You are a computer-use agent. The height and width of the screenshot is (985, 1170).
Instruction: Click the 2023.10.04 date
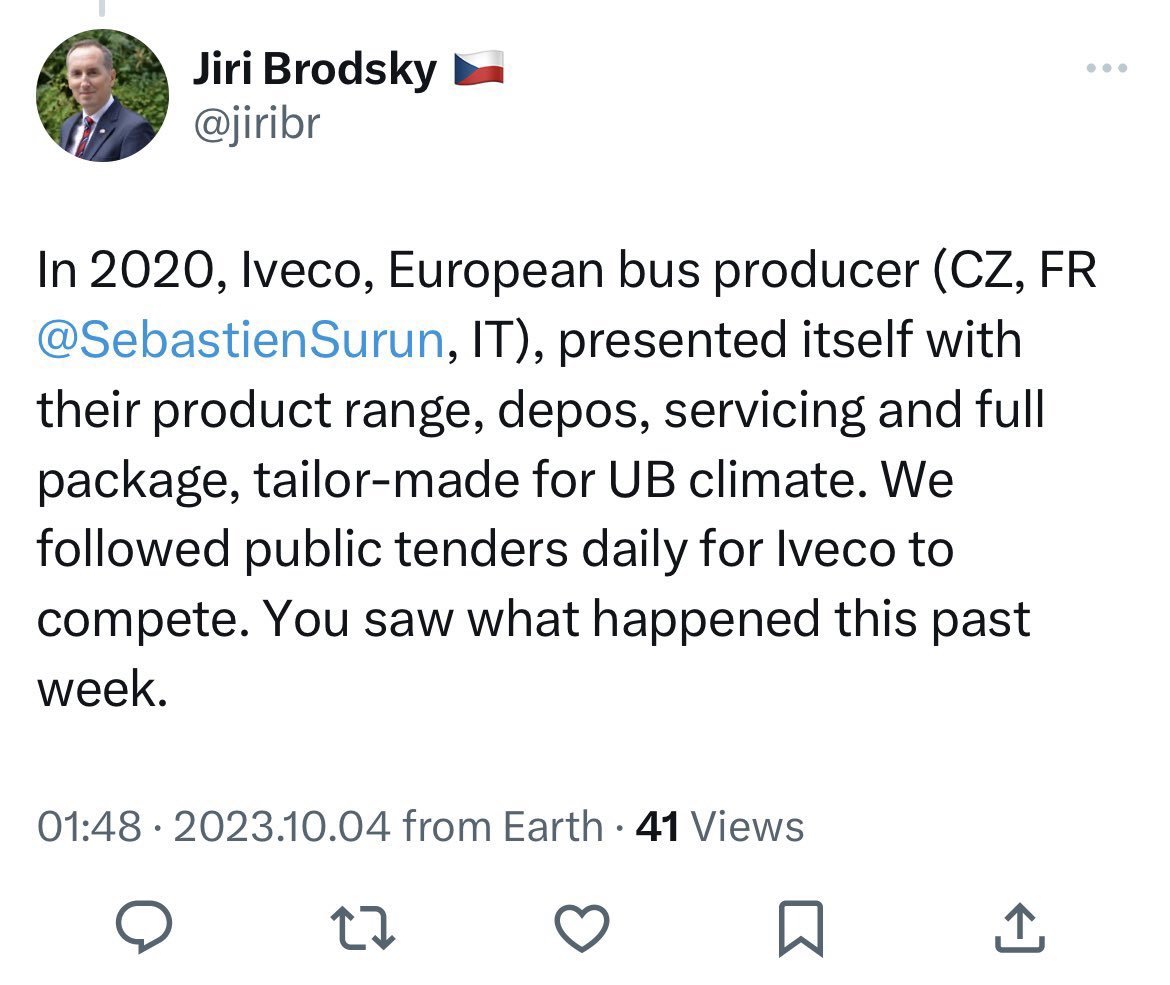click(281, 827)
